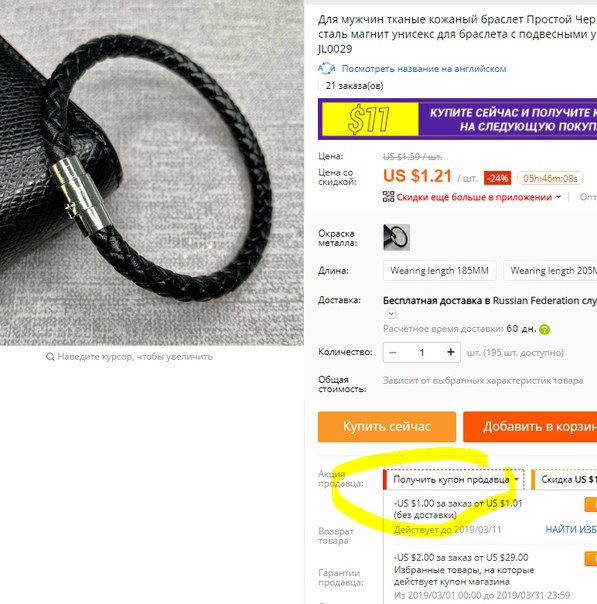Click the $11 coupon promo banner
The image size is (597, 604).
point(458,119)
